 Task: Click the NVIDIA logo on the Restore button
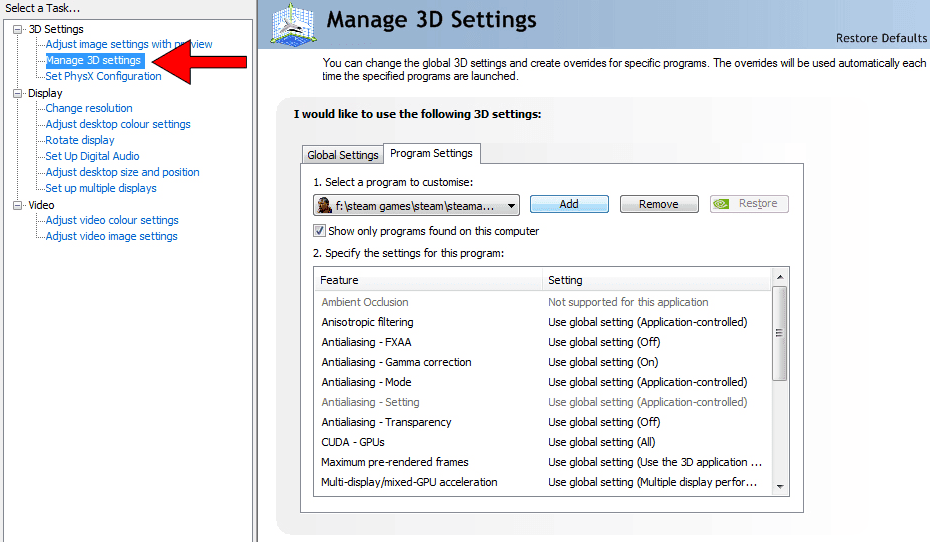[721, 204]
